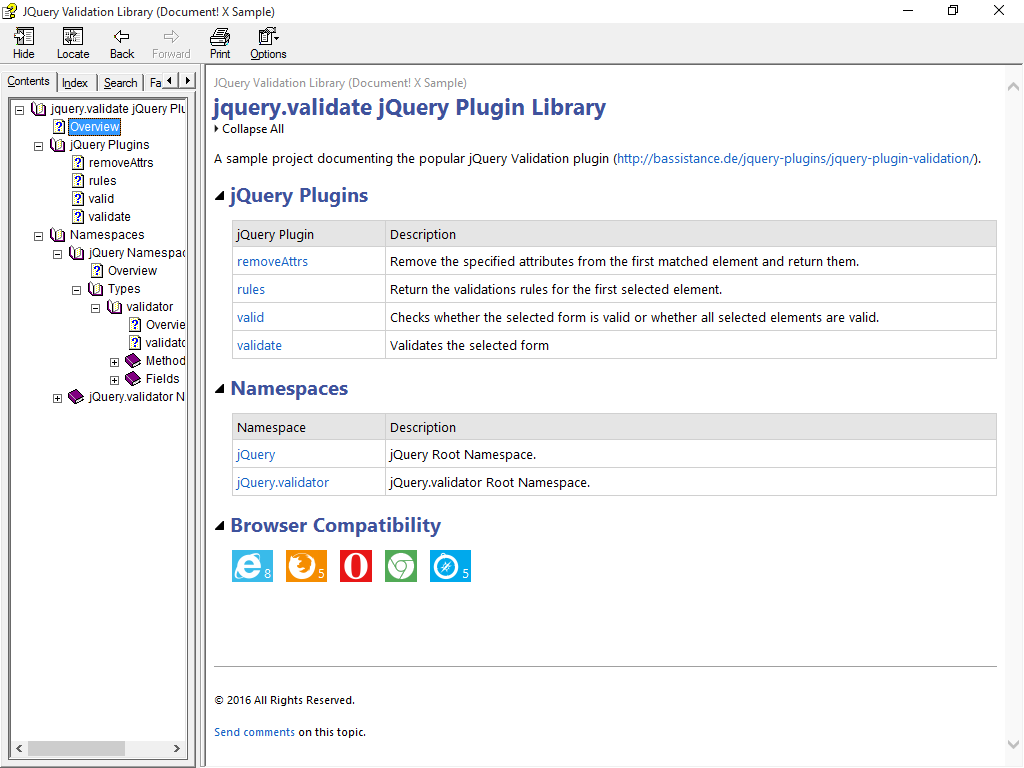Click the Safari compatibility icon
This screenshot has width=1024, height=768.
pos(450,566)
